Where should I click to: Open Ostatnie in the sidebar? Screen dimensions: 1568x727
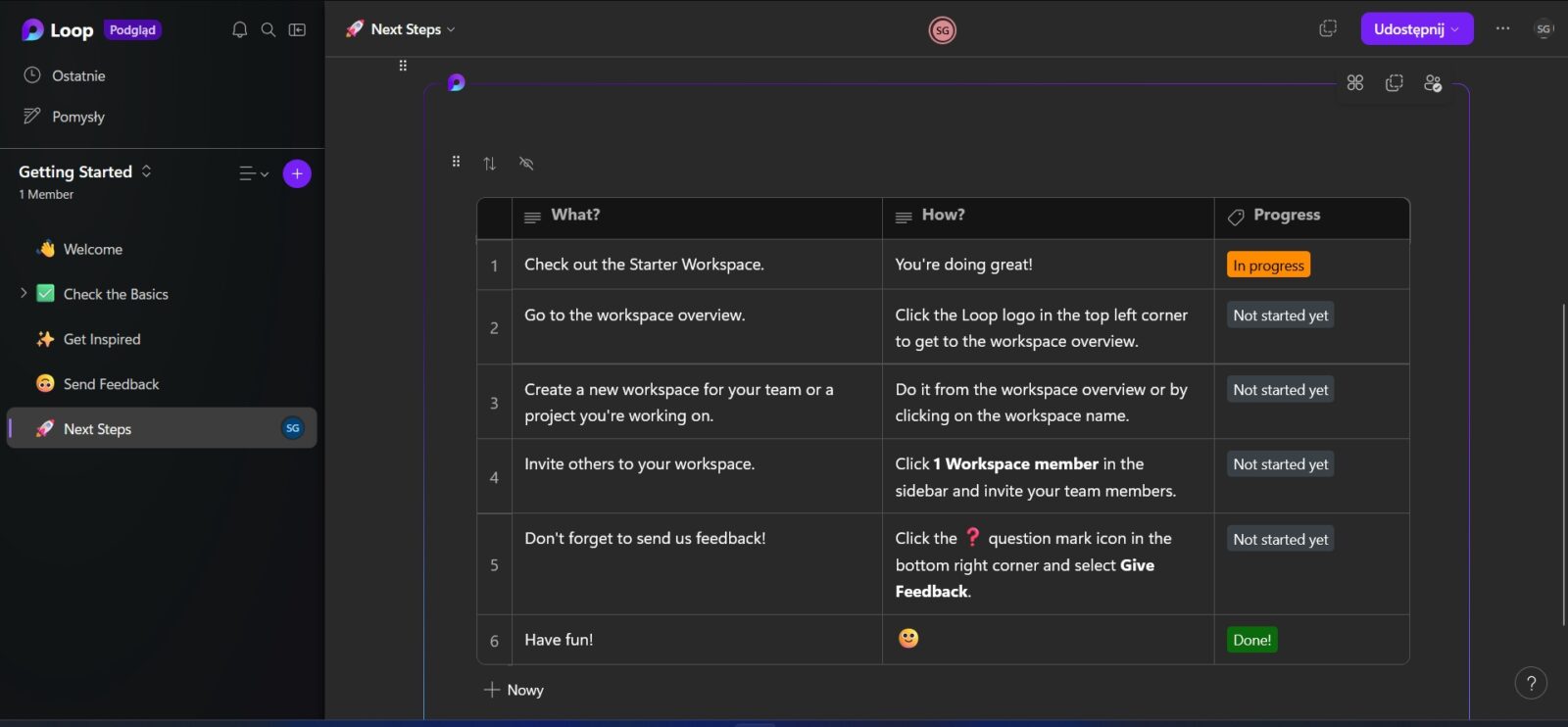coord(78,75)
